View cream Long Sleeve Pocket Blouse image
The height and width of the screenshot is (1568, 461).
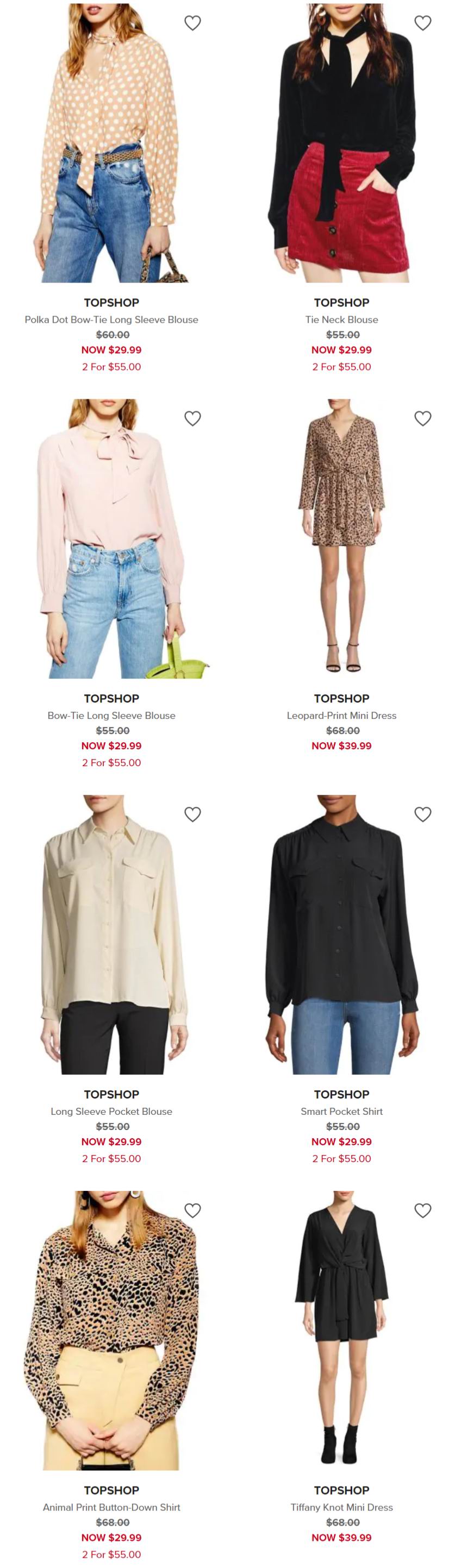click(111, 934)
